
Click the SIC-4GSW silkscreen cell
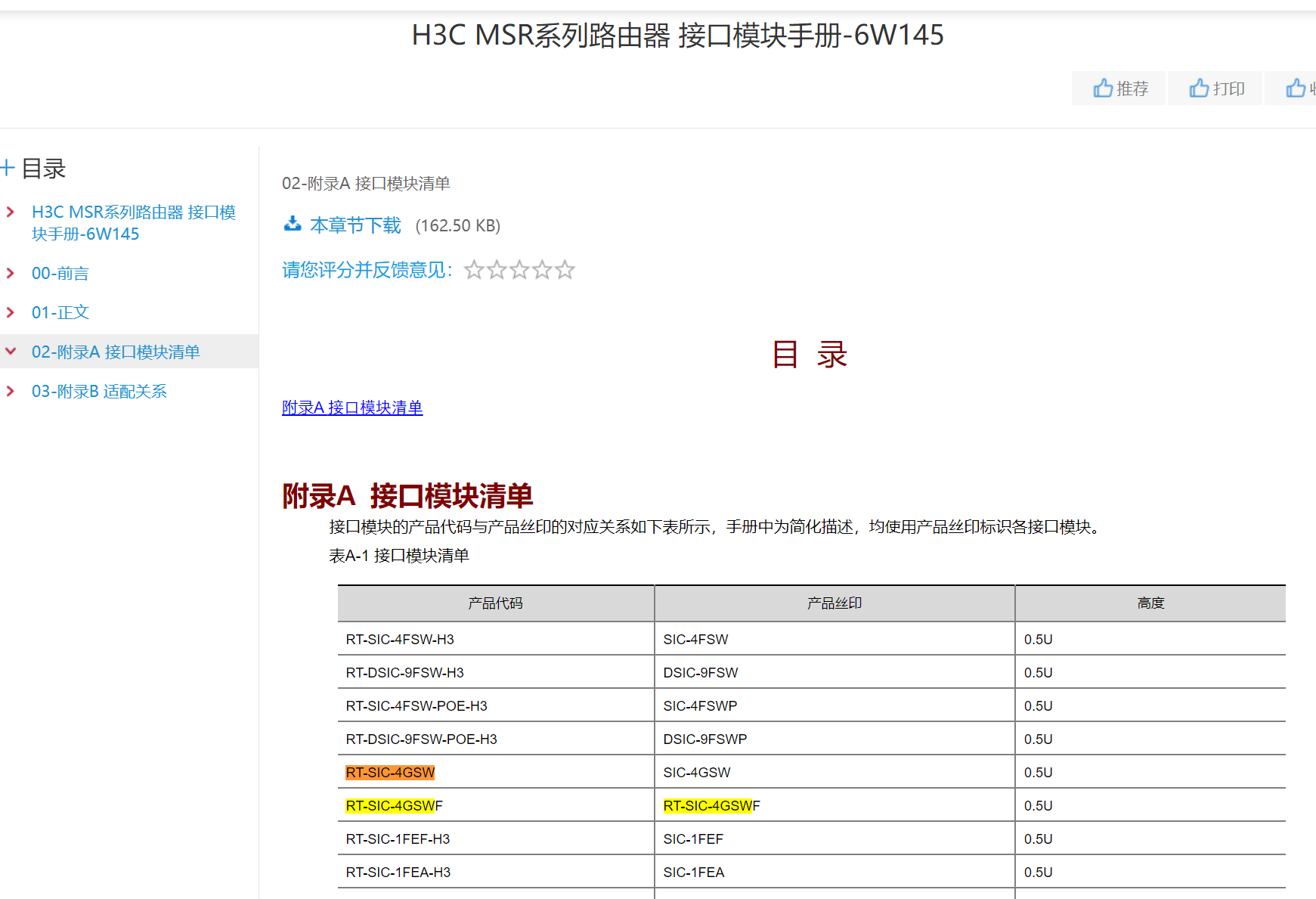tap(834, 772)
